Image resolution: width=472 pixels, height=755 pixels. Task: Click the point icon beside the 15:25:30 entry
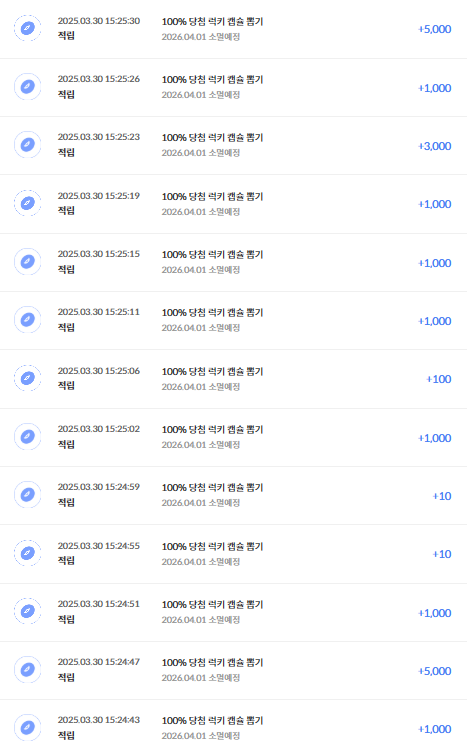[x=27, y=28]
